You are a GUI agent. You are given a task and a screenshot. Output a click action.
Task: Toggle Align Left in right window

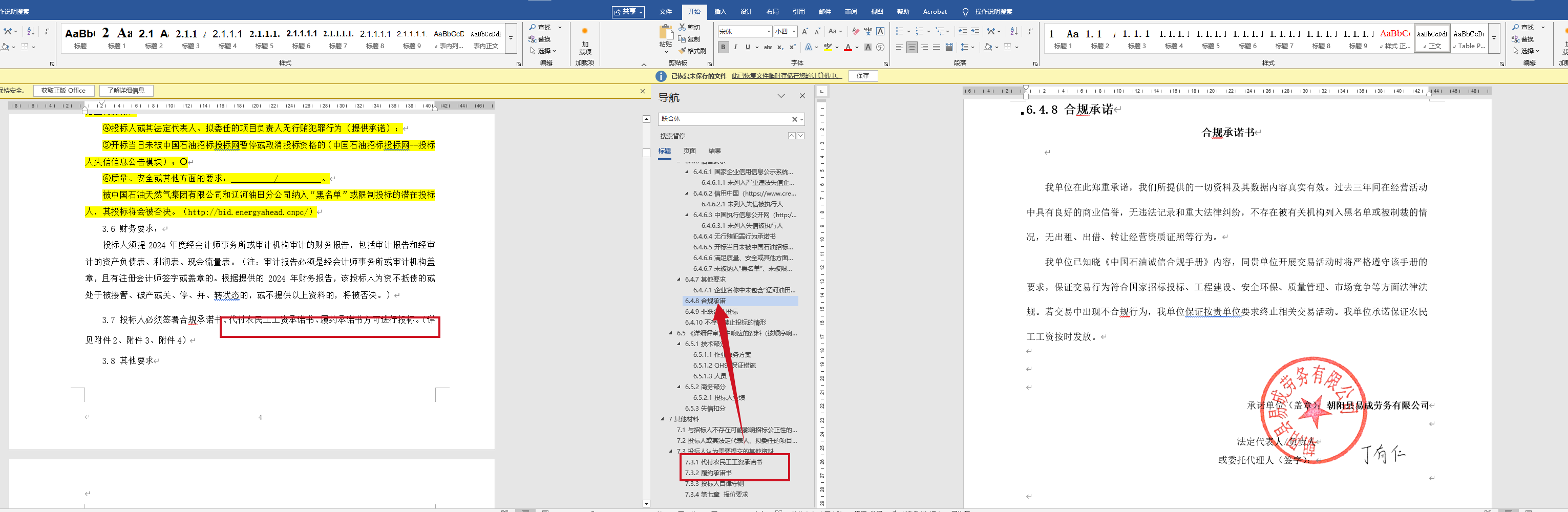click(x=900, y=47)
